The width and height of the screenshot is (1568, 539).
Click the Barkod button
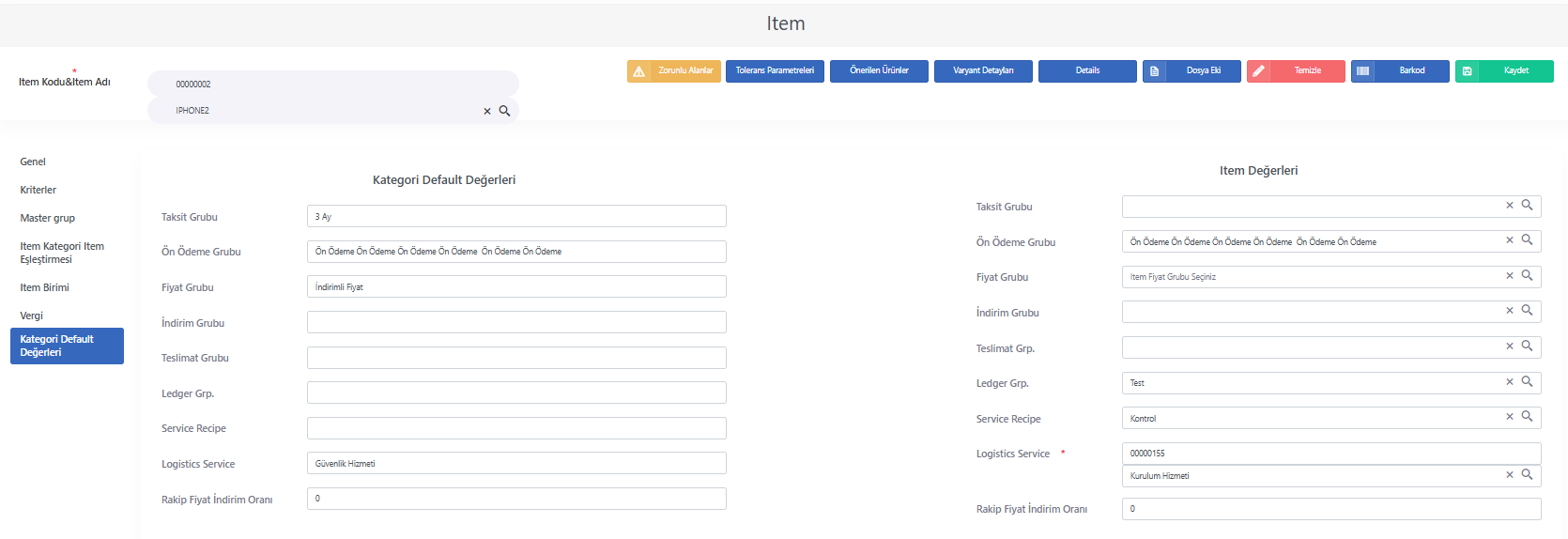[x=1400, y=71]
